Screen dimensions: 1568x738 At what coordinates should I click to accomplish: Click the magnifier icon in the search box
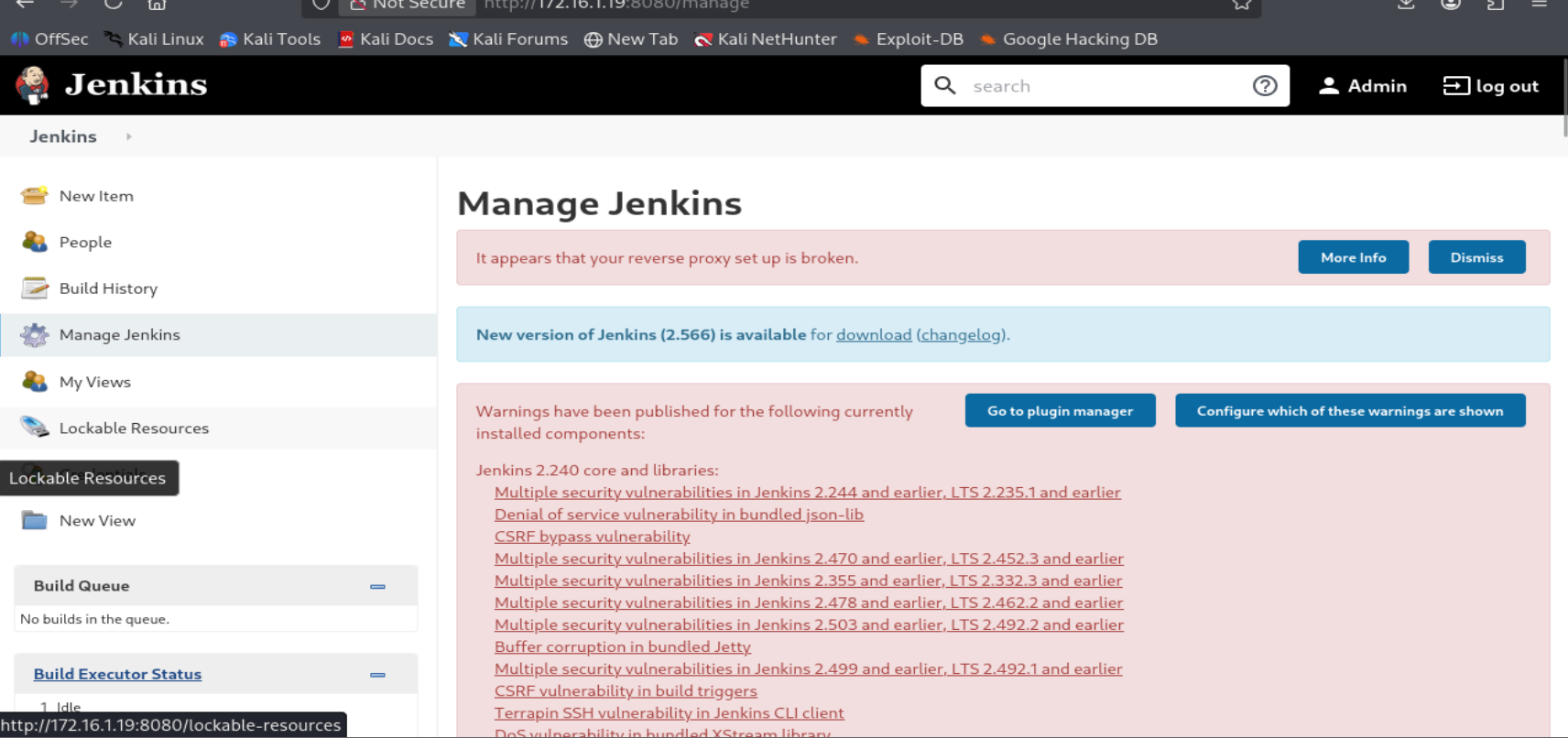[x=945, y=85]
